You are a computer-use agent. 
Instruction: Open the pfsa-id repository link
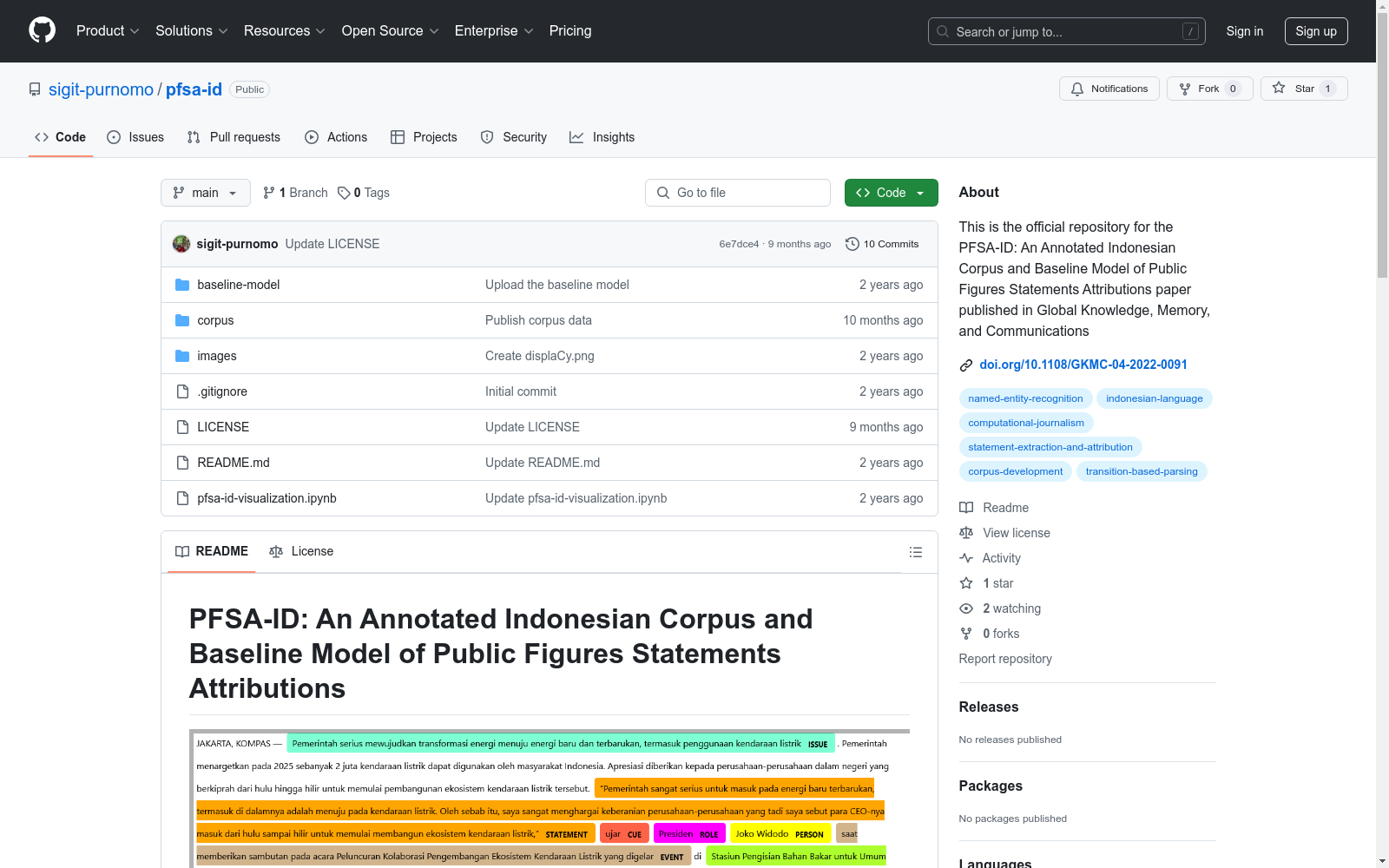click(194, 89)
